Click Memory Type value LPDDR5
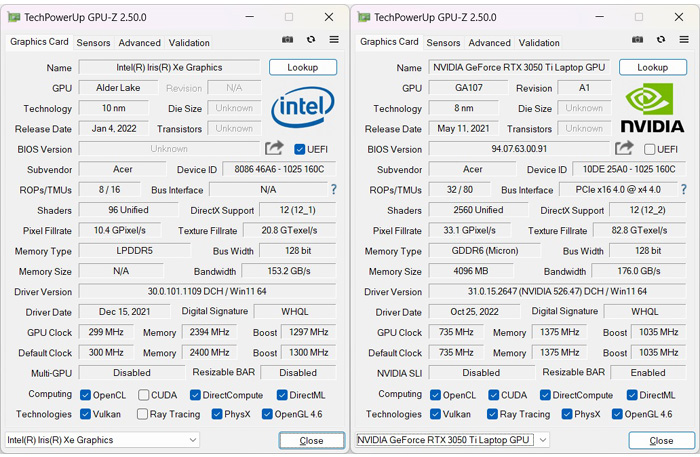Image resolution: width=700 pixels, height=457 pixels. click(134, 251)
